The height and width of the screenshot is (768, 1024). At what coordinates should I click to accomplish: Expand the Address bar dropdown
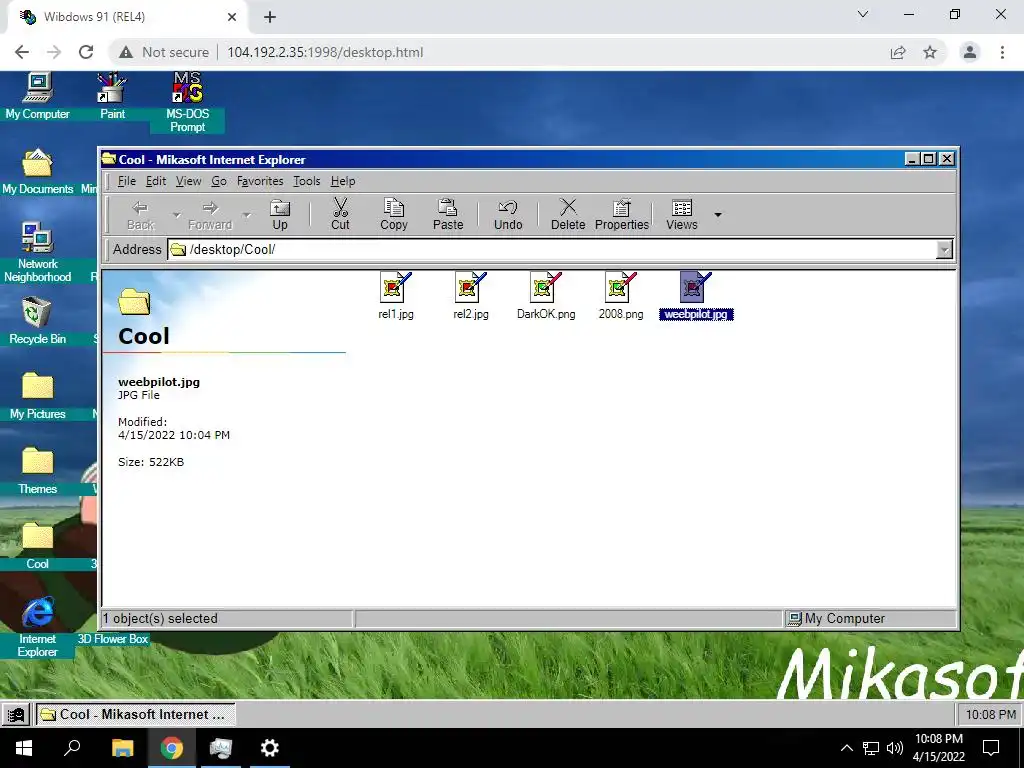tap(944, 249)
